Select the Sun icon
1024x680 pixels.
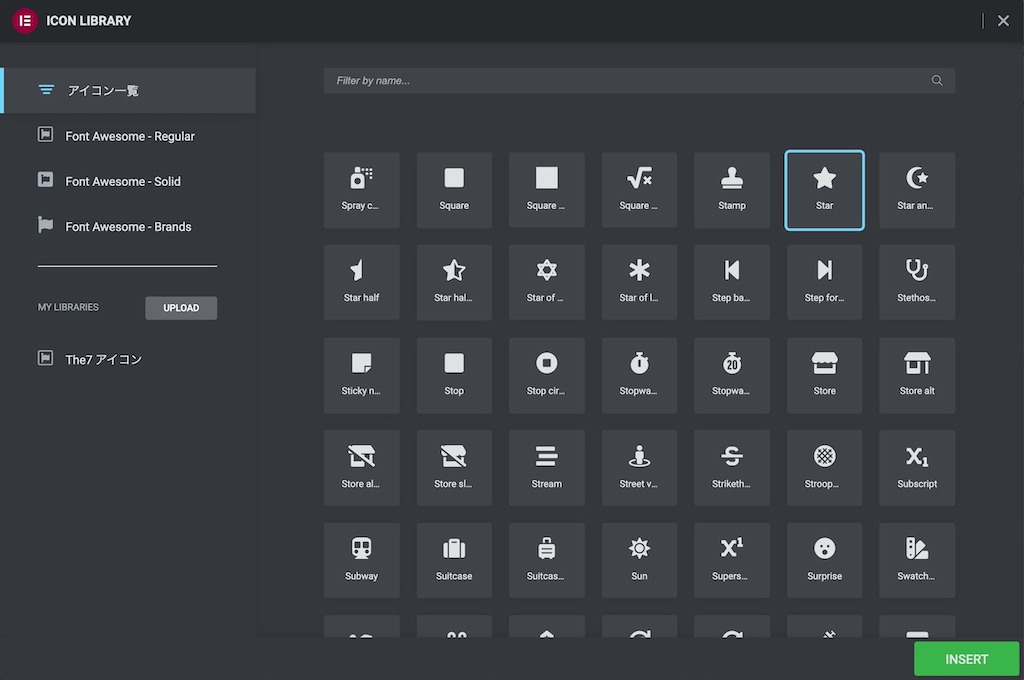point(639,560)
